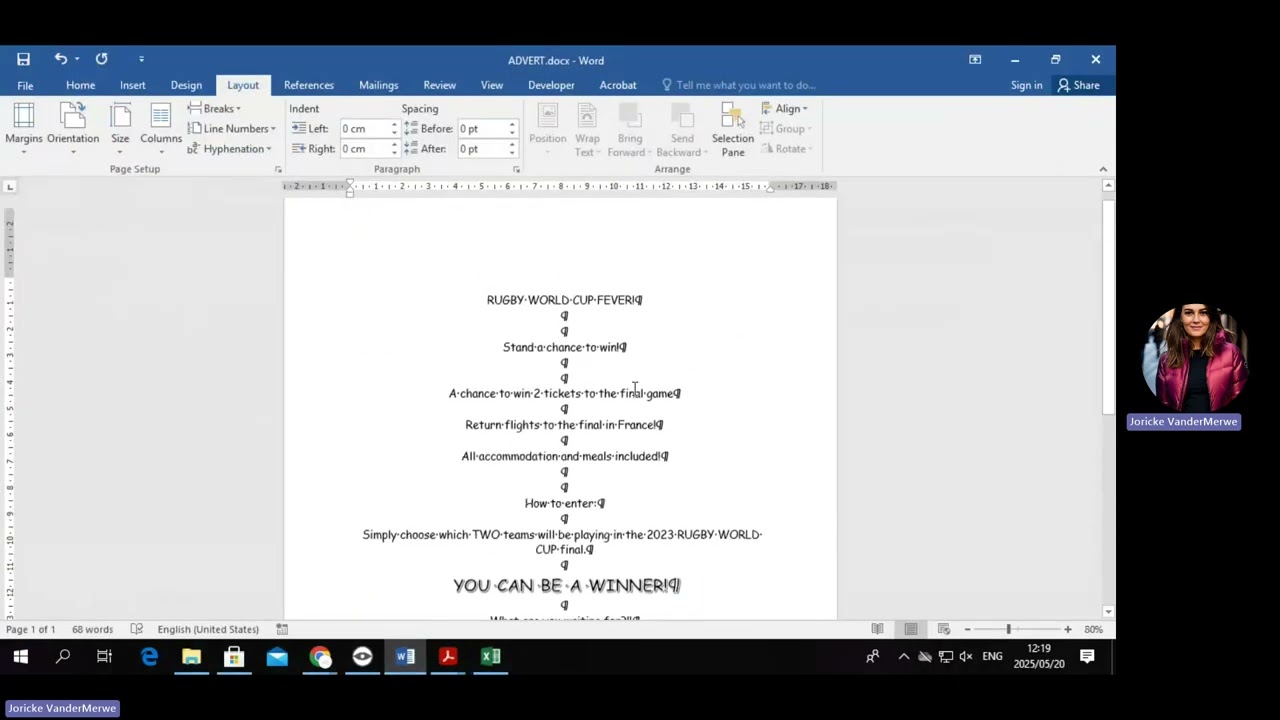Click the macro recording icon in status bar
The height and width of the screenshot is (720, 1280).
click(x=282, y=629)
